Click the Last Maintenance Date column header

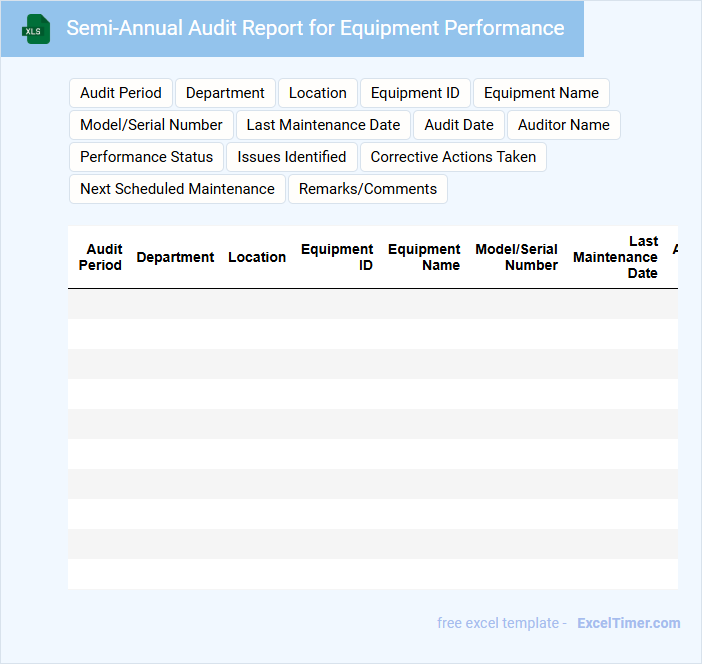click(616, 257)
